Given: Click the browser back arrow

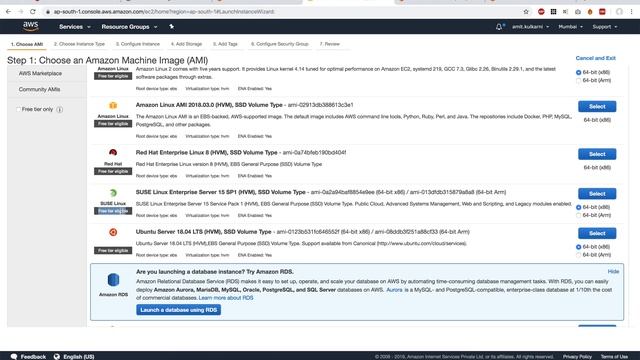Looking at the screenshot, I should click(x=9, y=11).
